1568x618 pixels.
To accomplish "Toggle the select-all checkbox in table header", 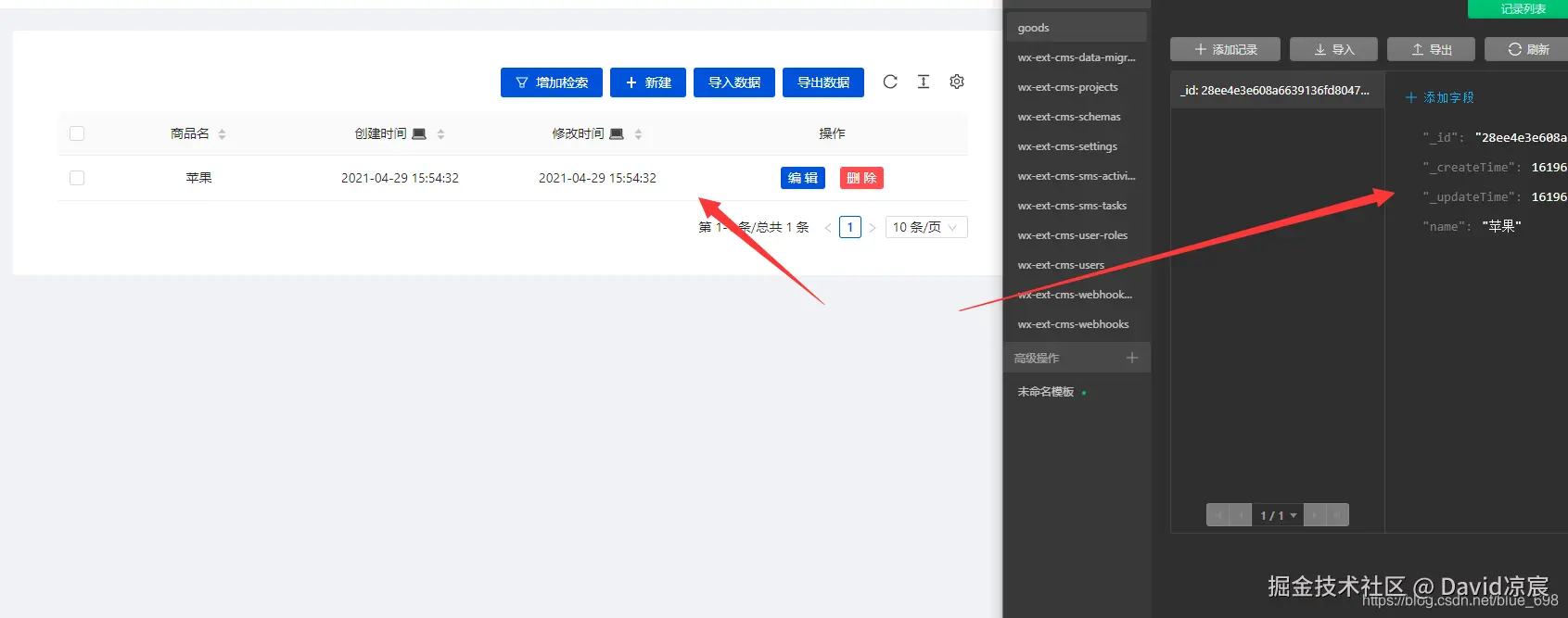I will 77,133.
